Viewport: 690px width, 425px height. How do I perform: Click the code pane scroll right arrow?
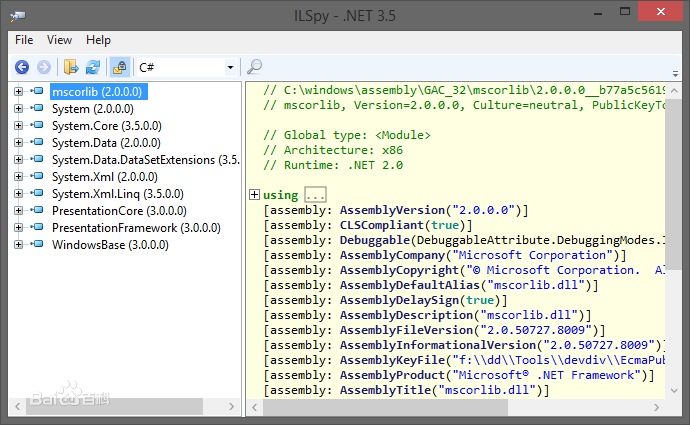656,407
